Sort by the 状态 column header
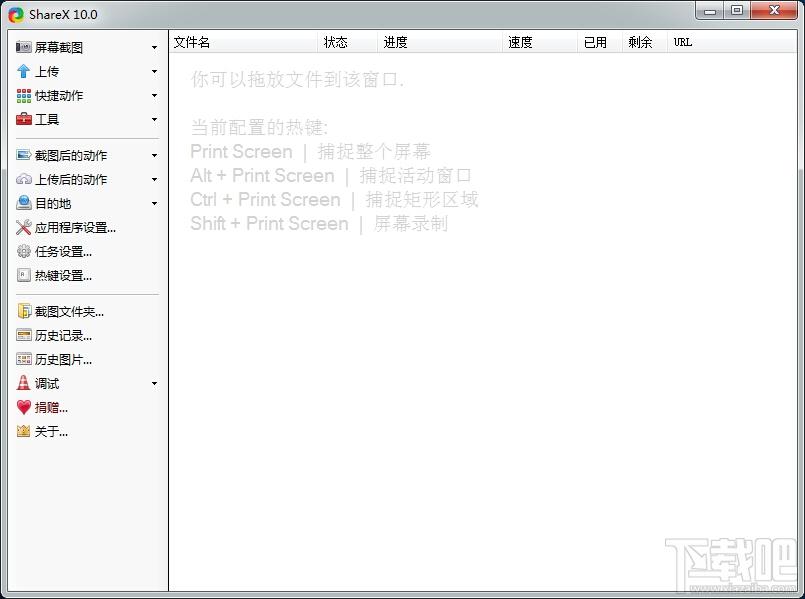 point(348,42)
